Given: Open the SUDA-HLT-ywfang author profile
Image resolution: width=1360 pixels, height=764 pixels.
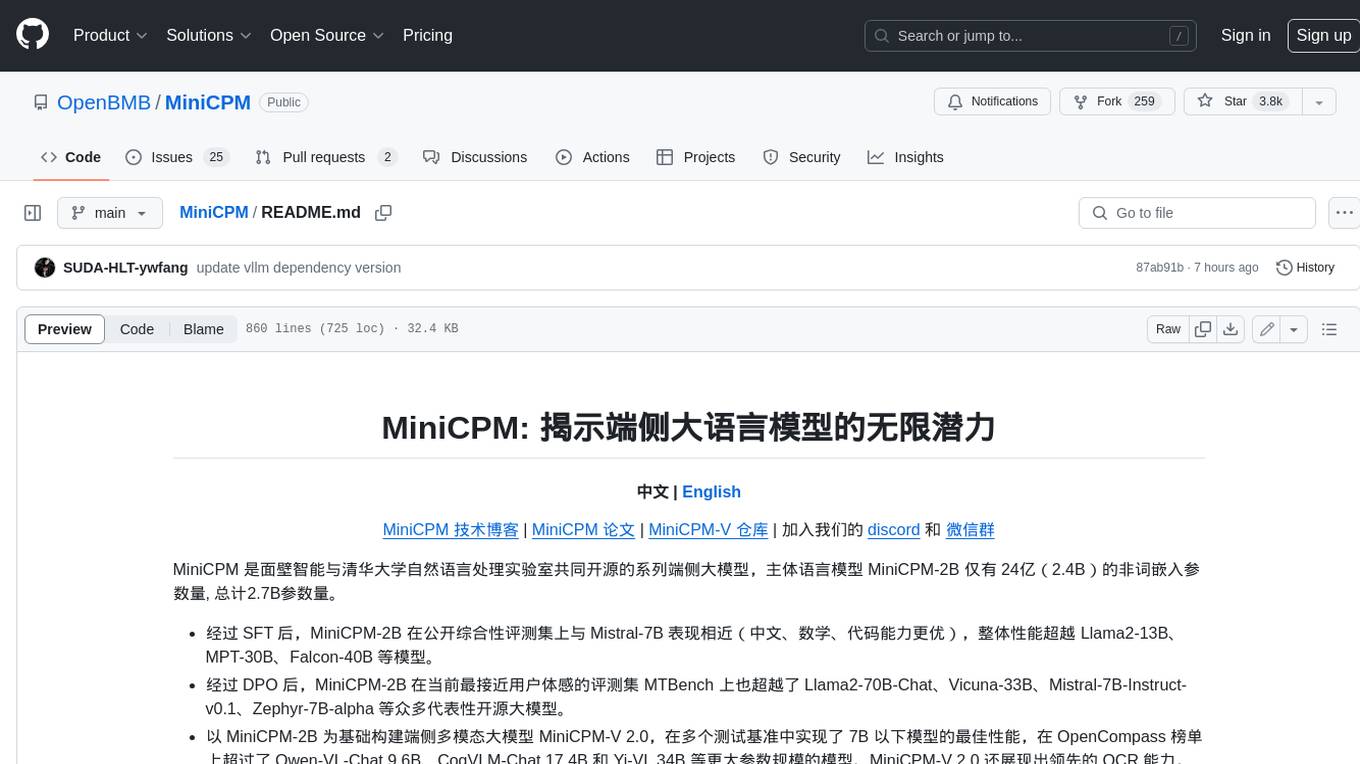Looking at the screenshot, I should click(x=125, y=268).
